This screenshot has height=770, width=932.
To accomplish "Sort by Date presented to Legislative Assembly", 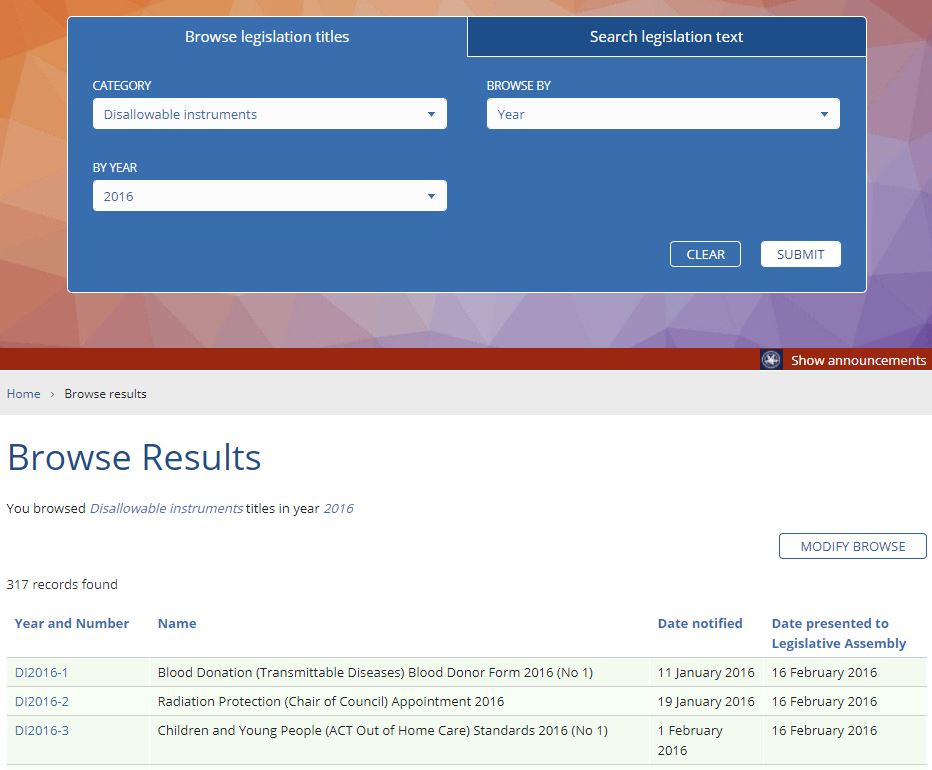I will (838, 633).
